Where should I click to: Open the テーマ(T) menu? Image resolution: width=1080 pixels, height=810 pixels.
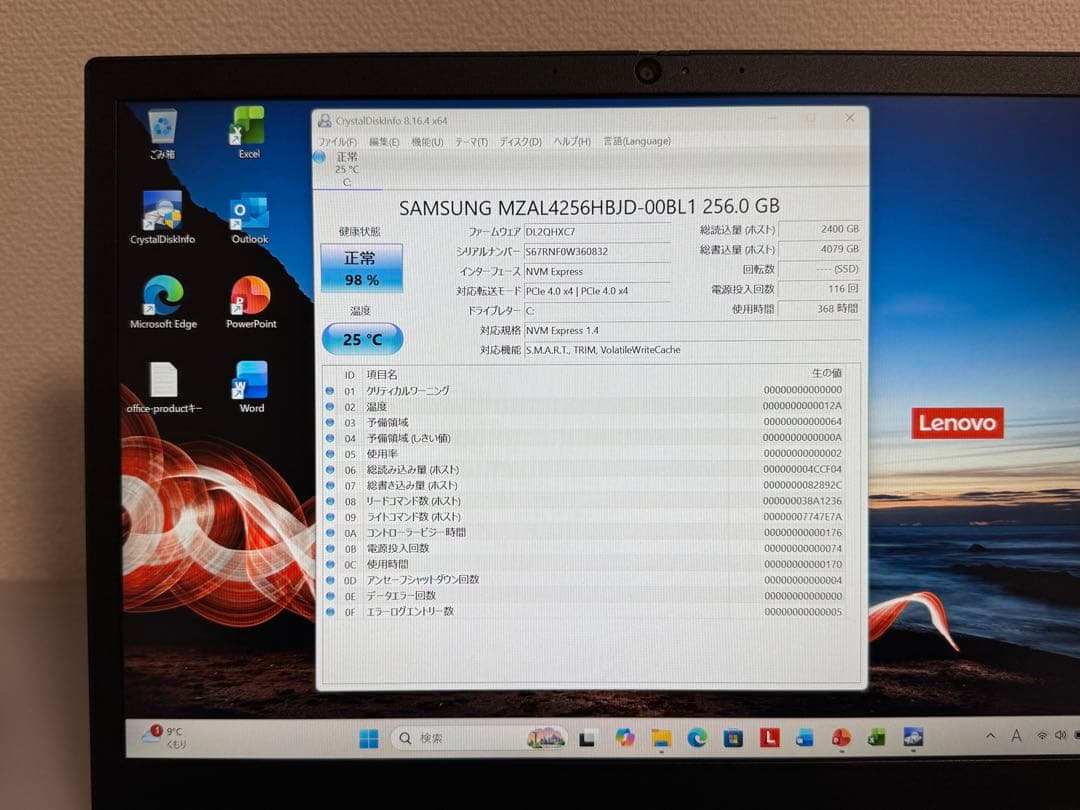(x=471, y=141)
